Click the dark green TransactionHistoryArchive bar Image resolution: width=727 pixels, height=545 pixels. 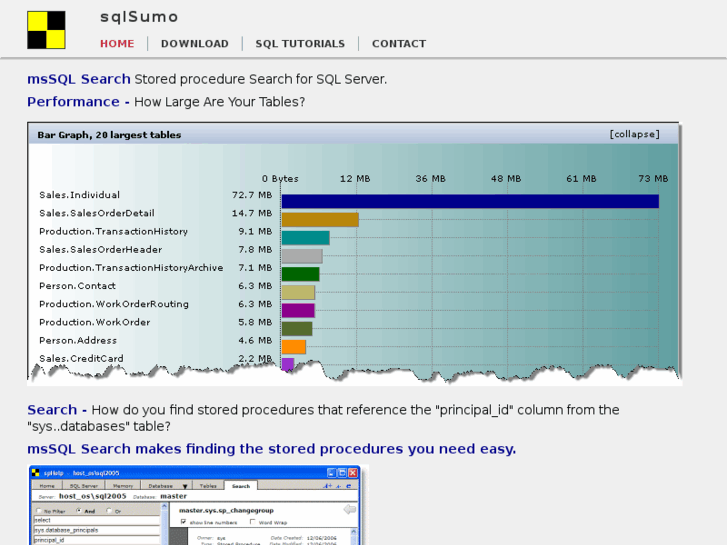click(x=300, y=274)
